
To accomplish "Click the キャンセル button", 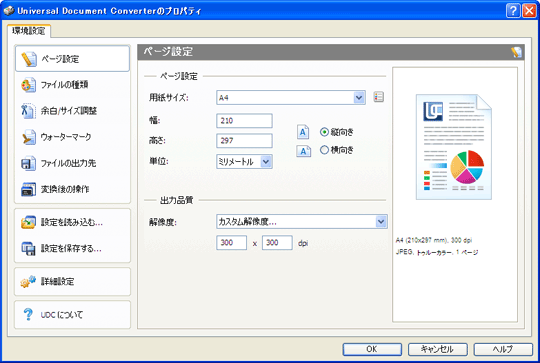I will [437, 349].
